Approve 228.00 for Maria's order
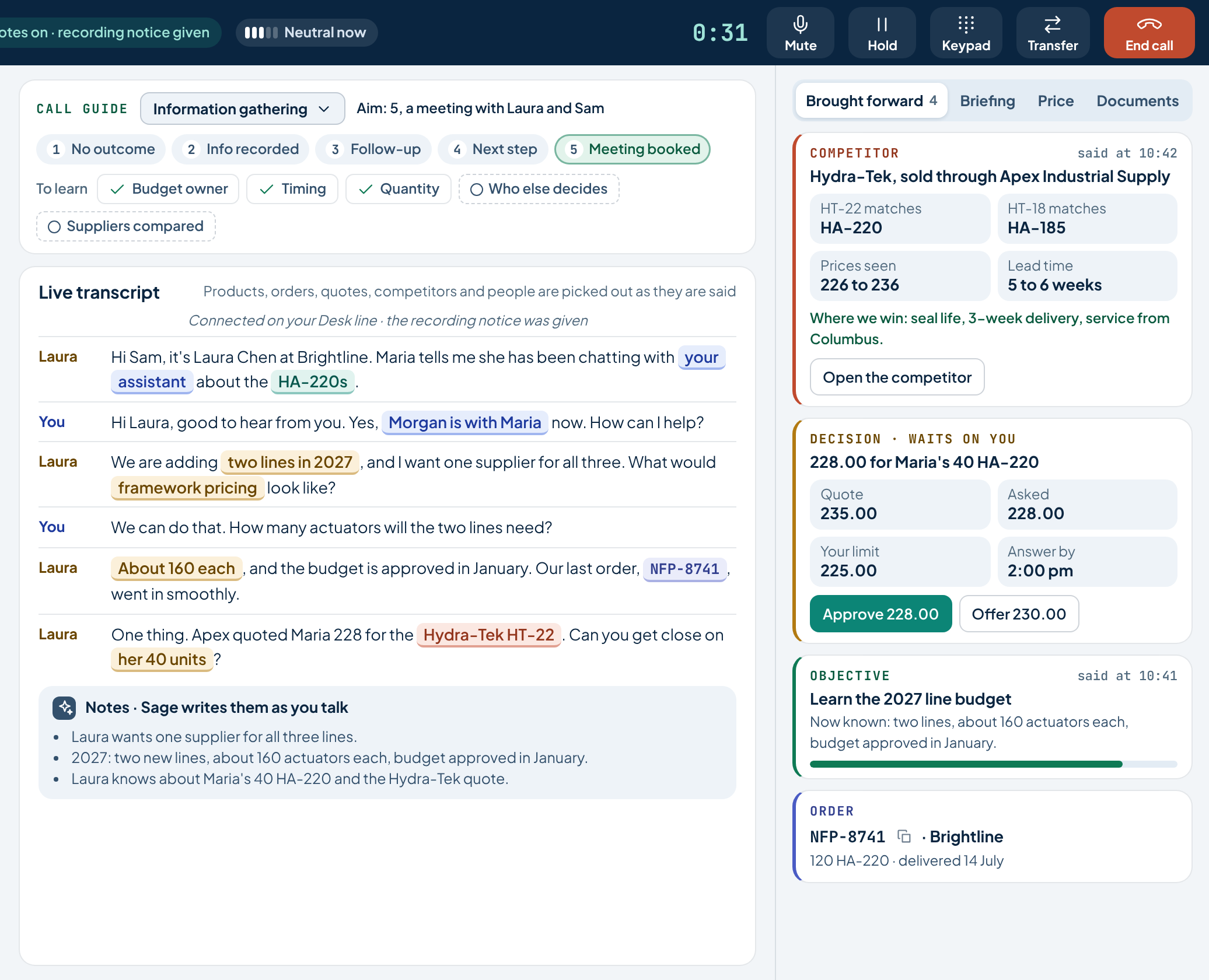The image size is (1209, 980). (880, 614)
